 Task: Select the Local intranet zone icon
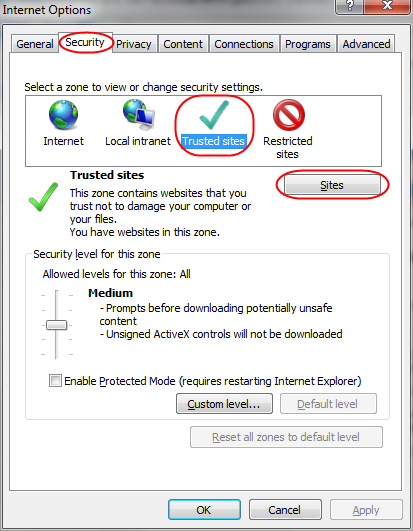click(x=139, y=115)
